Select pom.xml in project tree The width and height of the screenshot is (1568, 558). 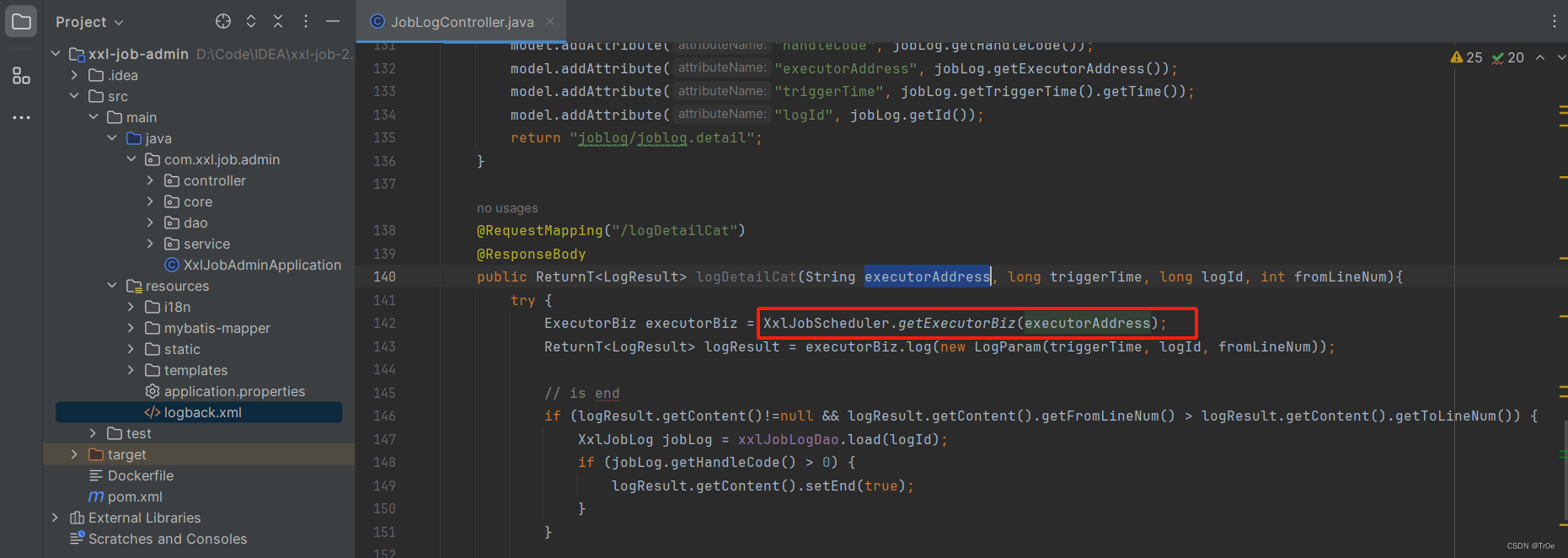coord(126,496)
